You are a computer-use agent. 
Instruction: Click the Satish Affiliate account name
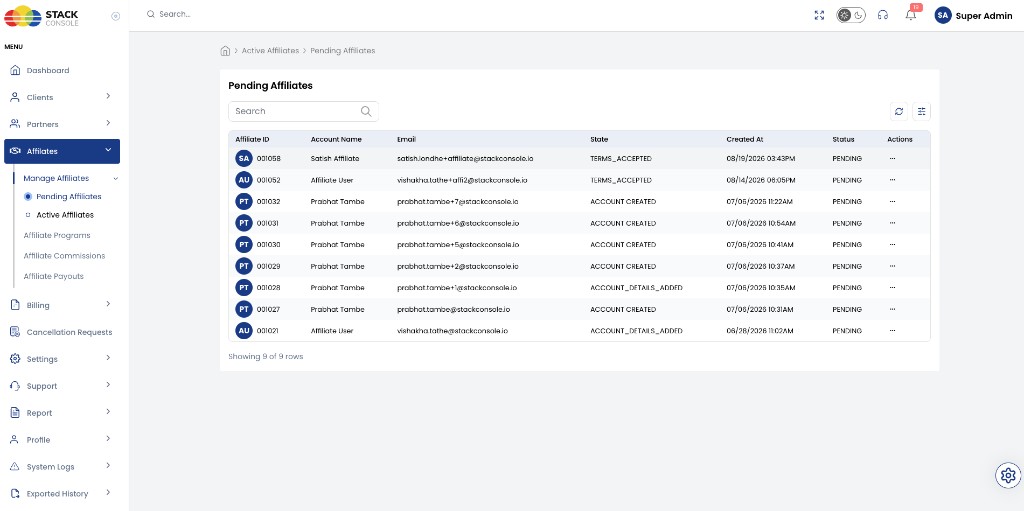coord(335,158)
